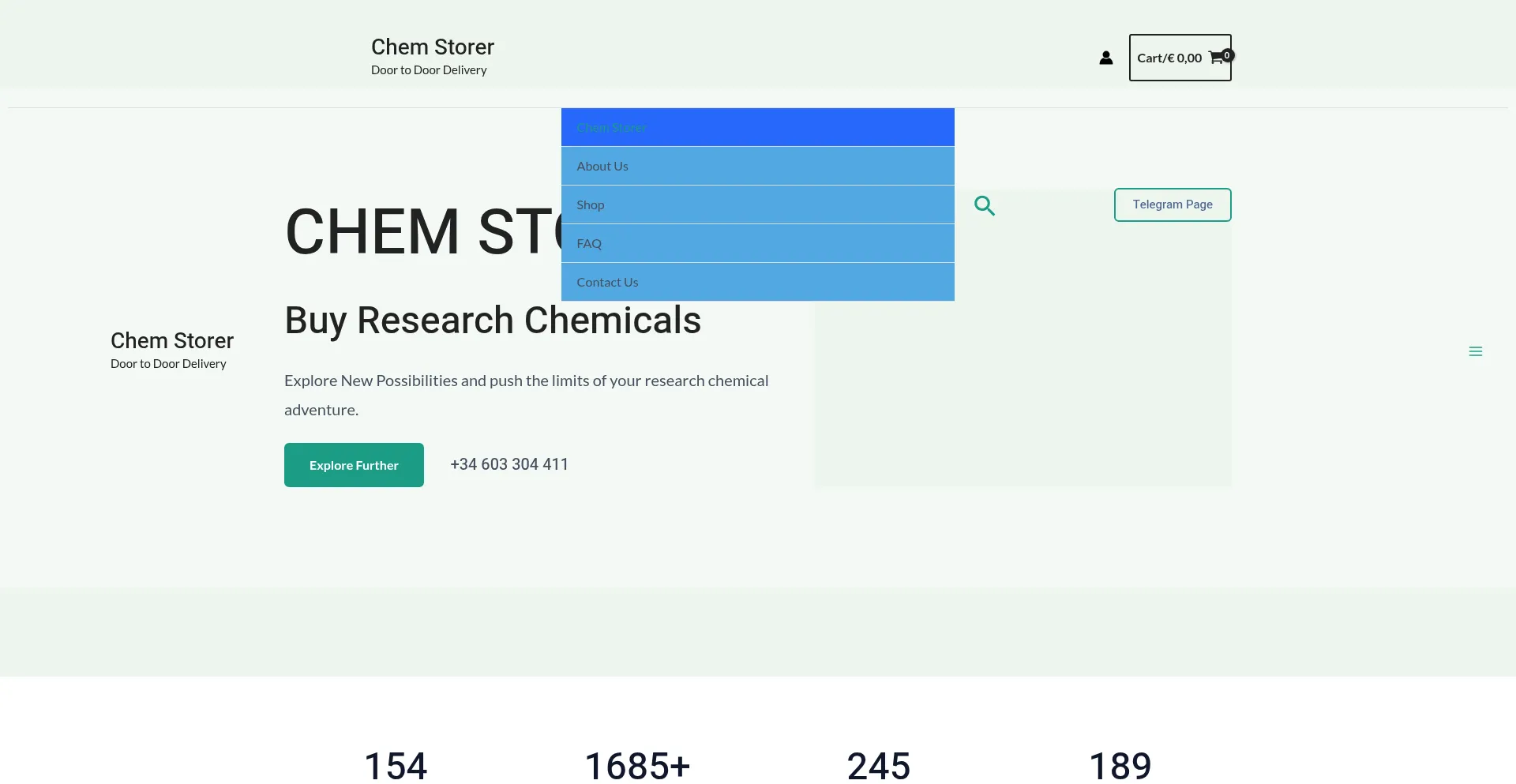Click the green search magnifier icon
The height and width of the screenshot is (784, 1516).
coord(984,205)
